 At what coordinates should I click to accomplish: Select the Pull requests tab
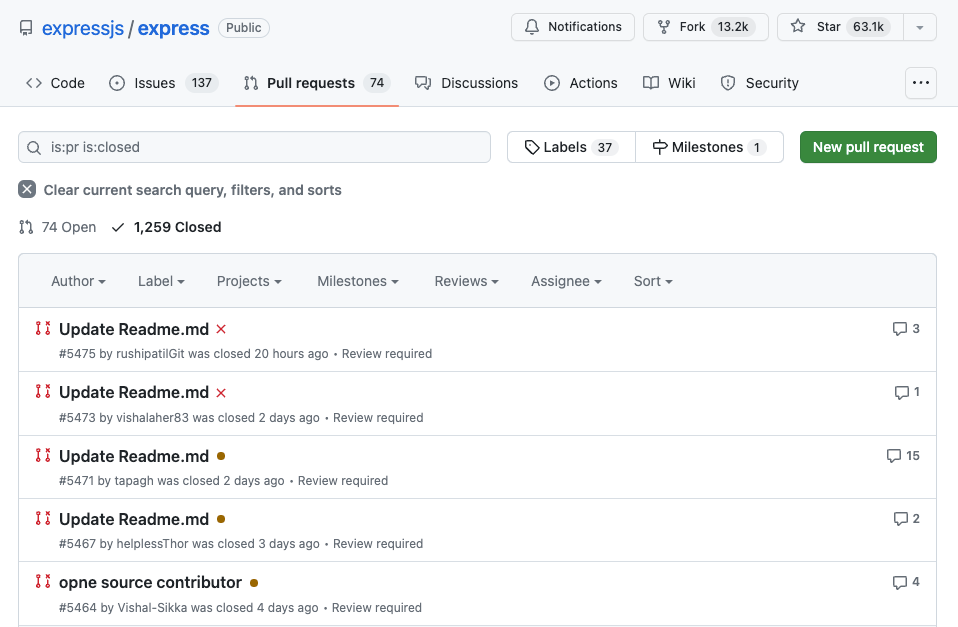[x=316, y=83]
